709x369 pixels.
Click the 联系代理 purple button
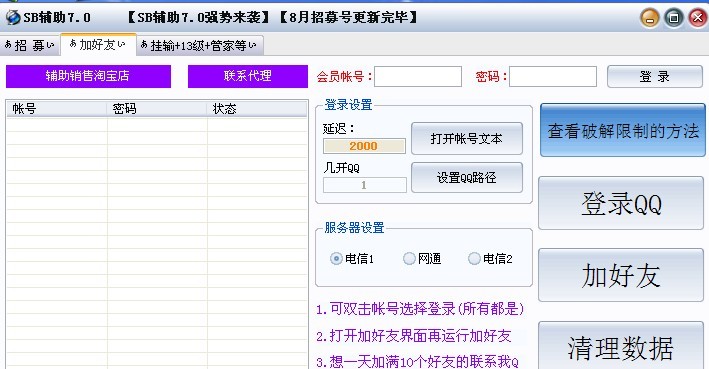pyautogui.click(x=247, y=76)
